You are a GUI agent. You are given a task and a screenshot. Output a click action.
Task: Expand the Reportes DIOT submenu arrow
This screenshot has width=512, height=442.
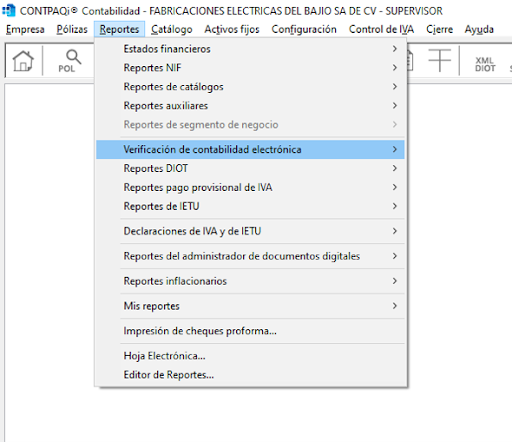pyautogui.click(x=395, y=168)
